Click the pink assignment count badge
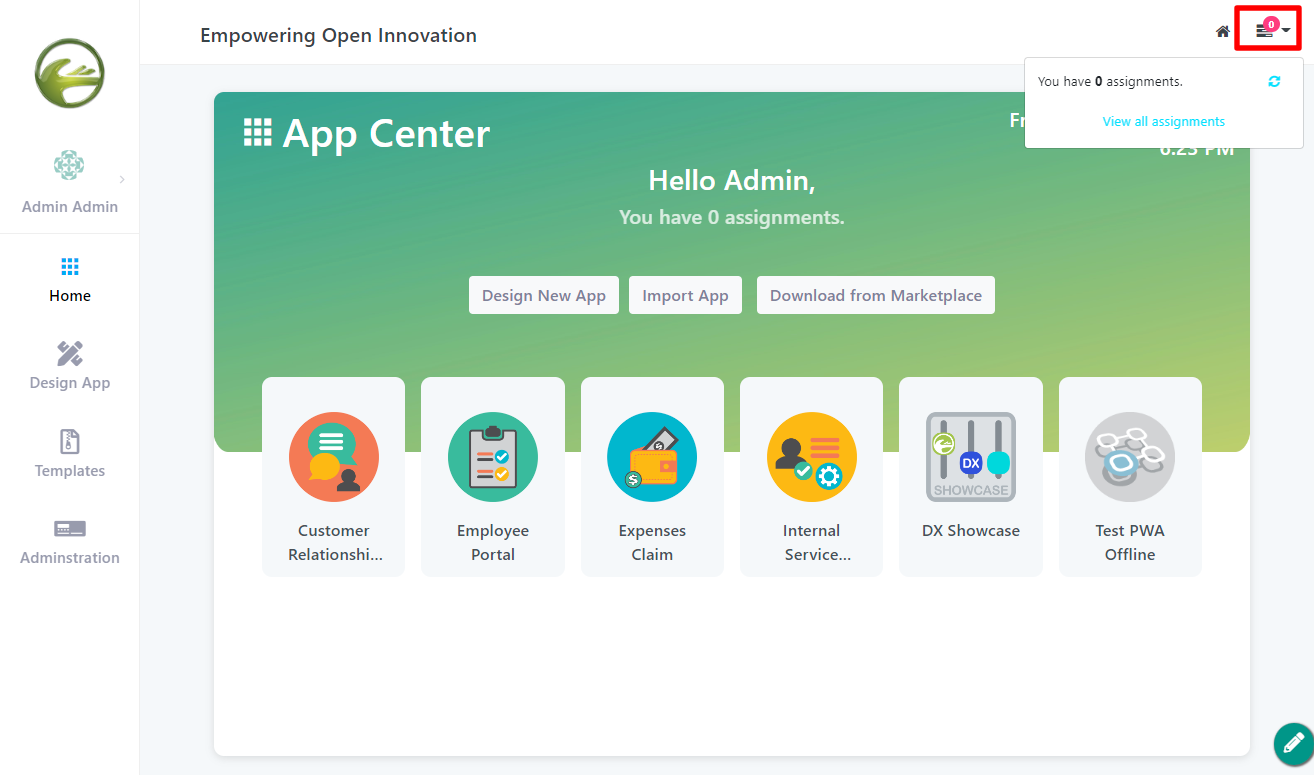 click(x=1271, y=24)
